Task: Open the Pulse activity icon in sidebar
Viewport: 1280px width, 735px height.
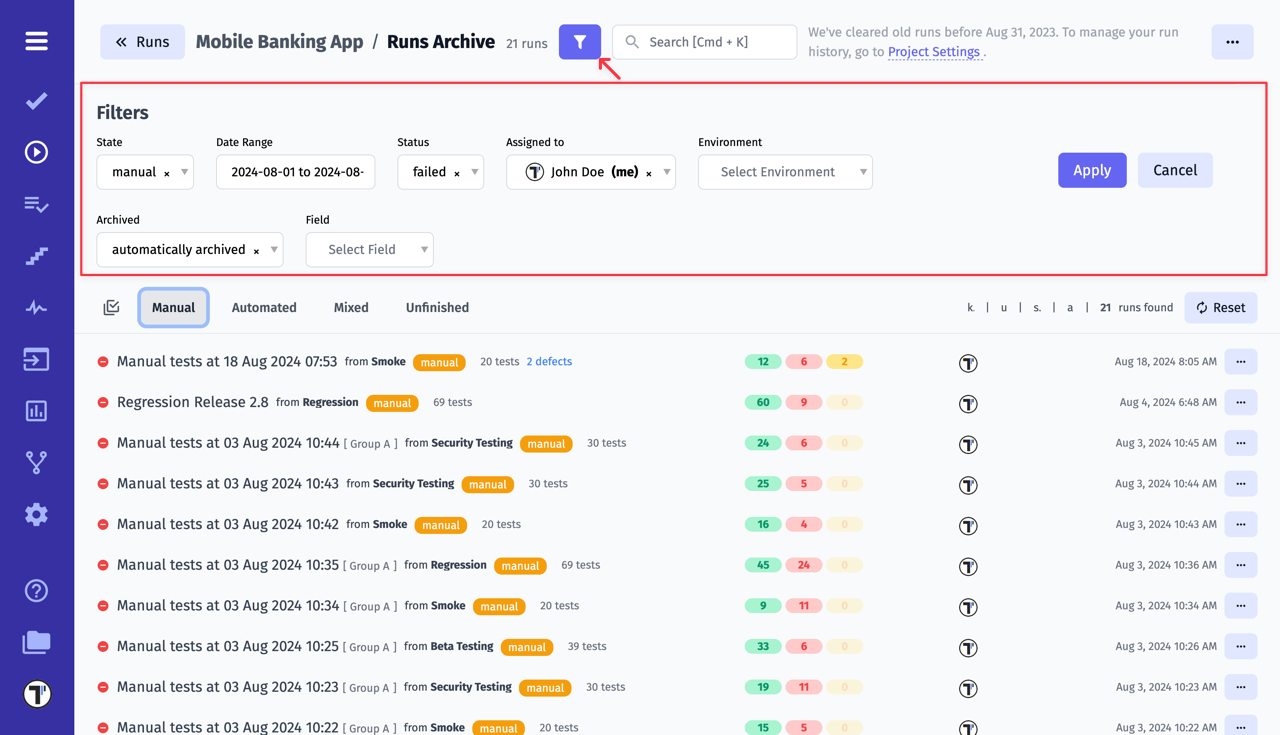Action: [x=36, y=308]
